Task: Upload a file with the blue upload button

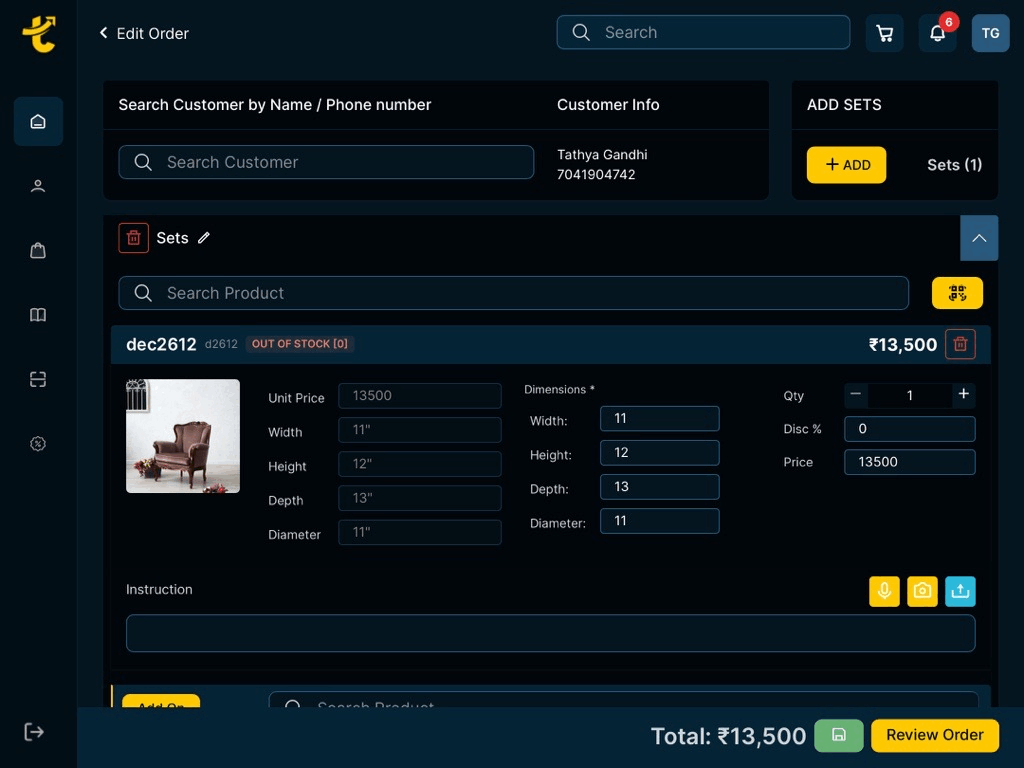Action: point(960,591)
